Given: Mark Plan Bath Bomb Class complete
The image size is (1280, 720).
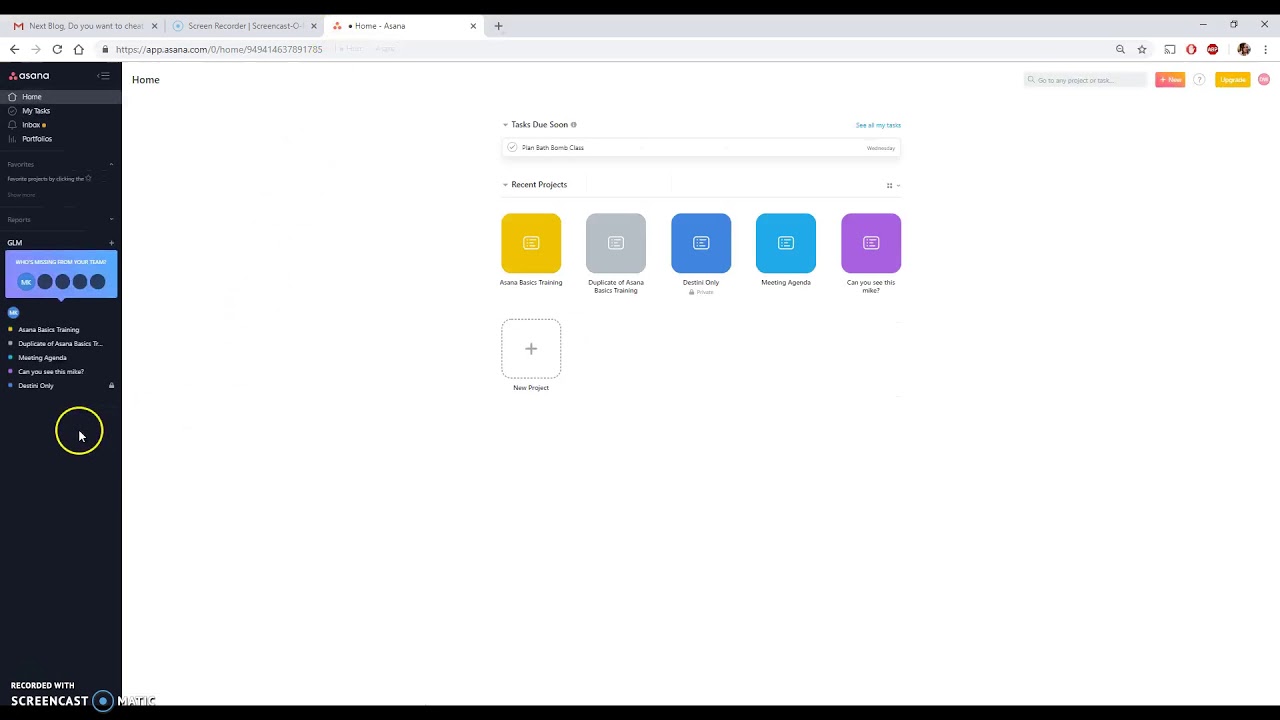Looking at the screenshot, I should (512, 148).
